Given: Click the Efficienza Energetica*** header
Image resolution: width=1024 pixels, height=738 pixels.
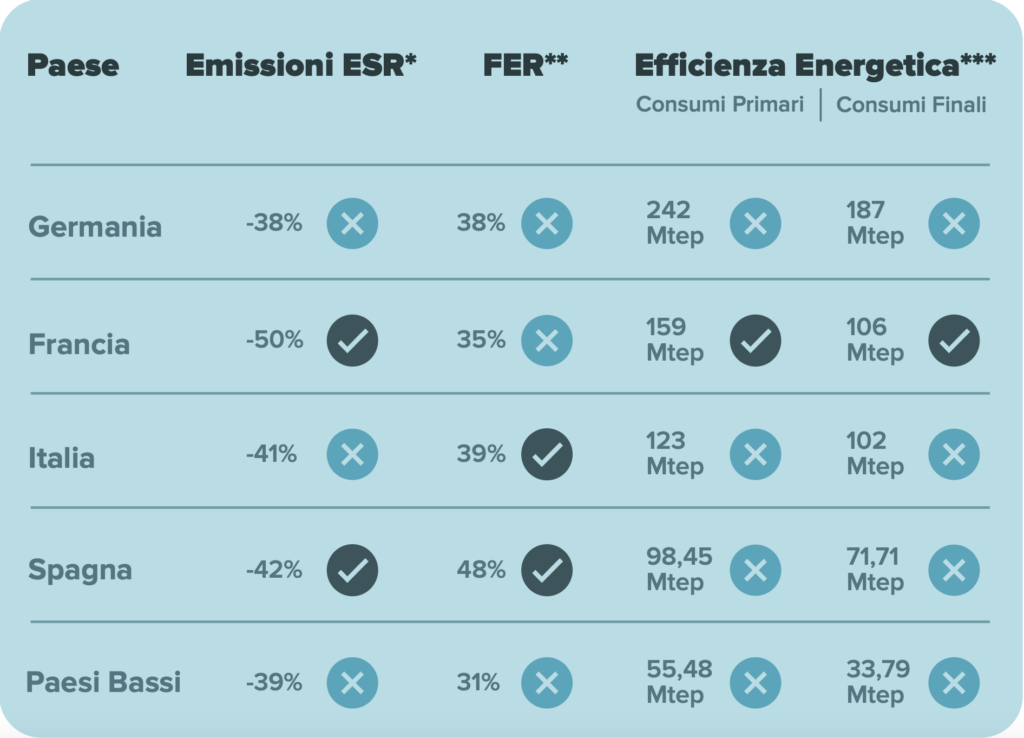Looking at the screenshot, I should [x=815, y=66].
